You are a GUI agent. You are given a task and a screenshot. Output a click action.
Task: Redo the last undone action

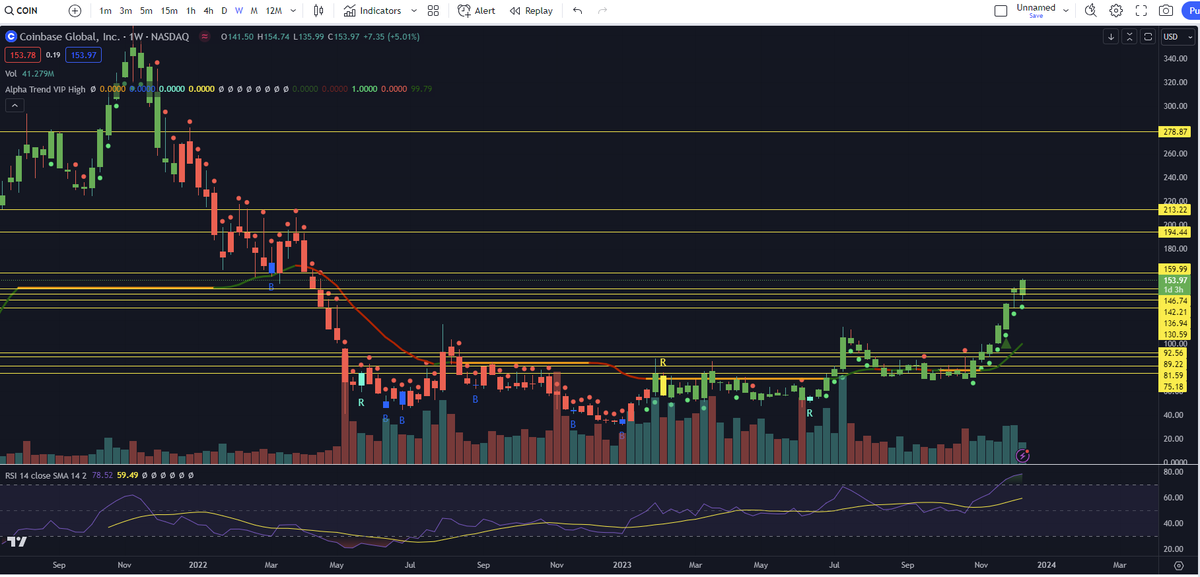click(x=602, y=10)
